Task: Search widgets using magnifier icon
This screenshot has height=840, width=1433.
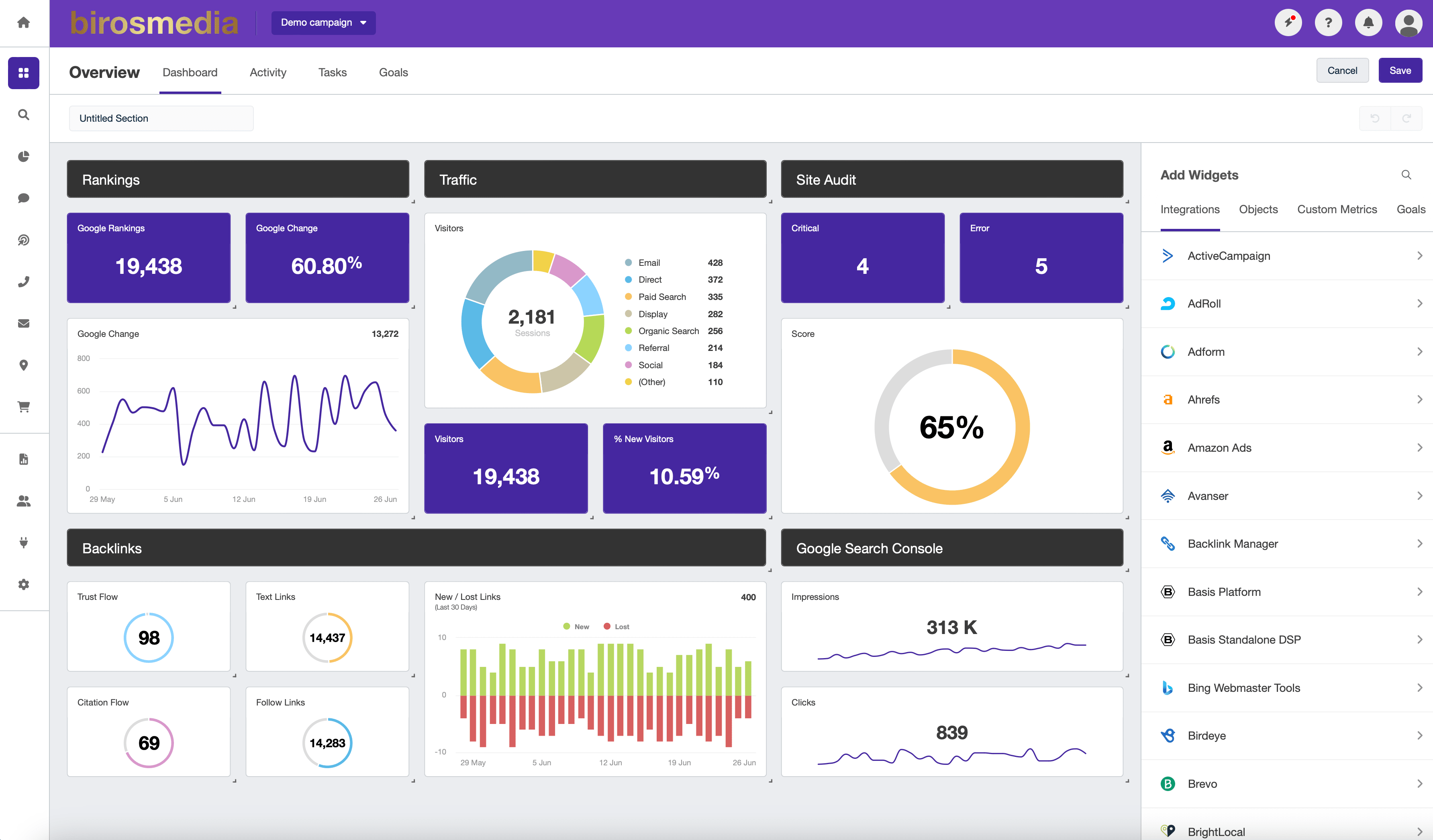Action: click(1406, 175)
